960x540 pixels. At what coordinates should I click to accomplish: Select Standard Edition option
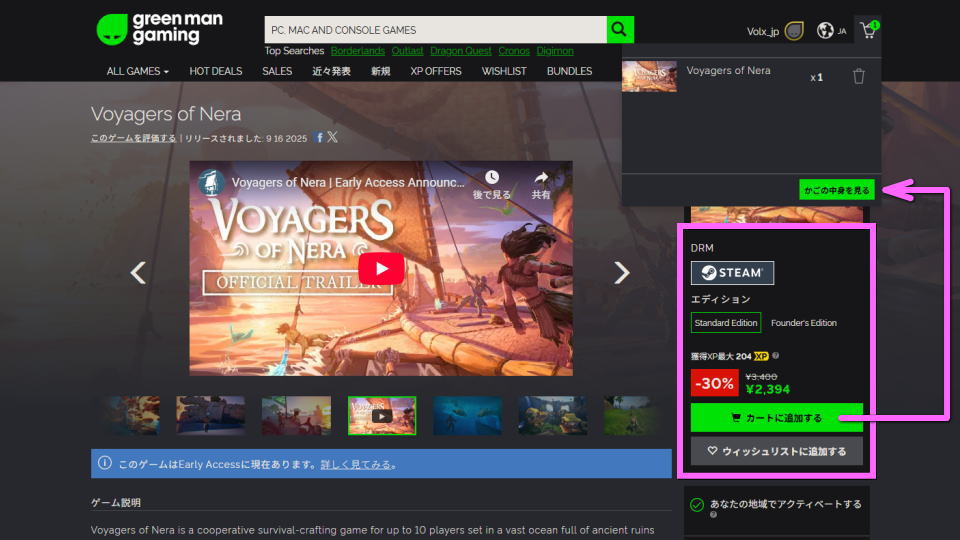click(726, 323)
